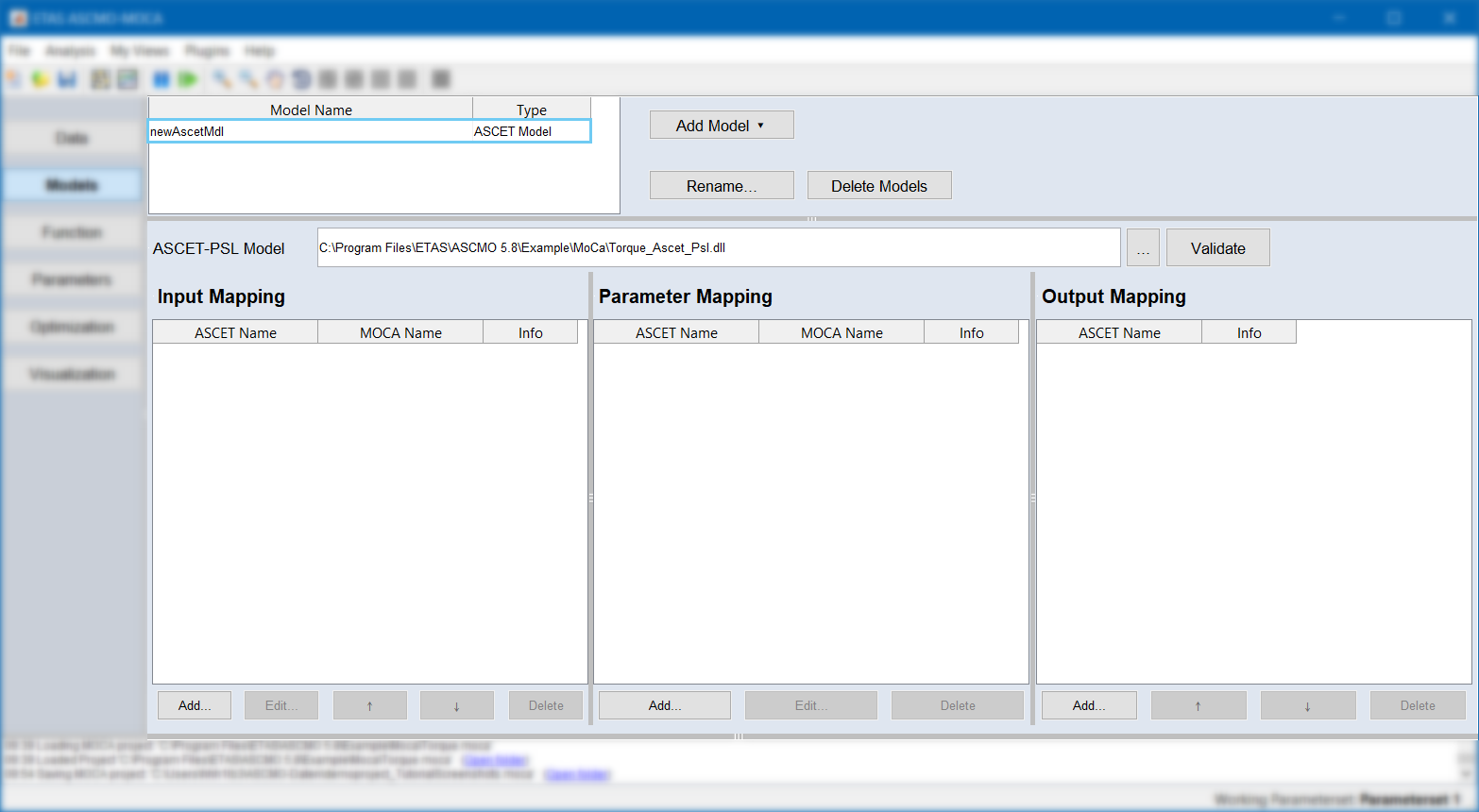This screenshot has height=812, width=1479.
Task: Go to the Optimization step in the sidebar
Action: click(x=72, y=328)
